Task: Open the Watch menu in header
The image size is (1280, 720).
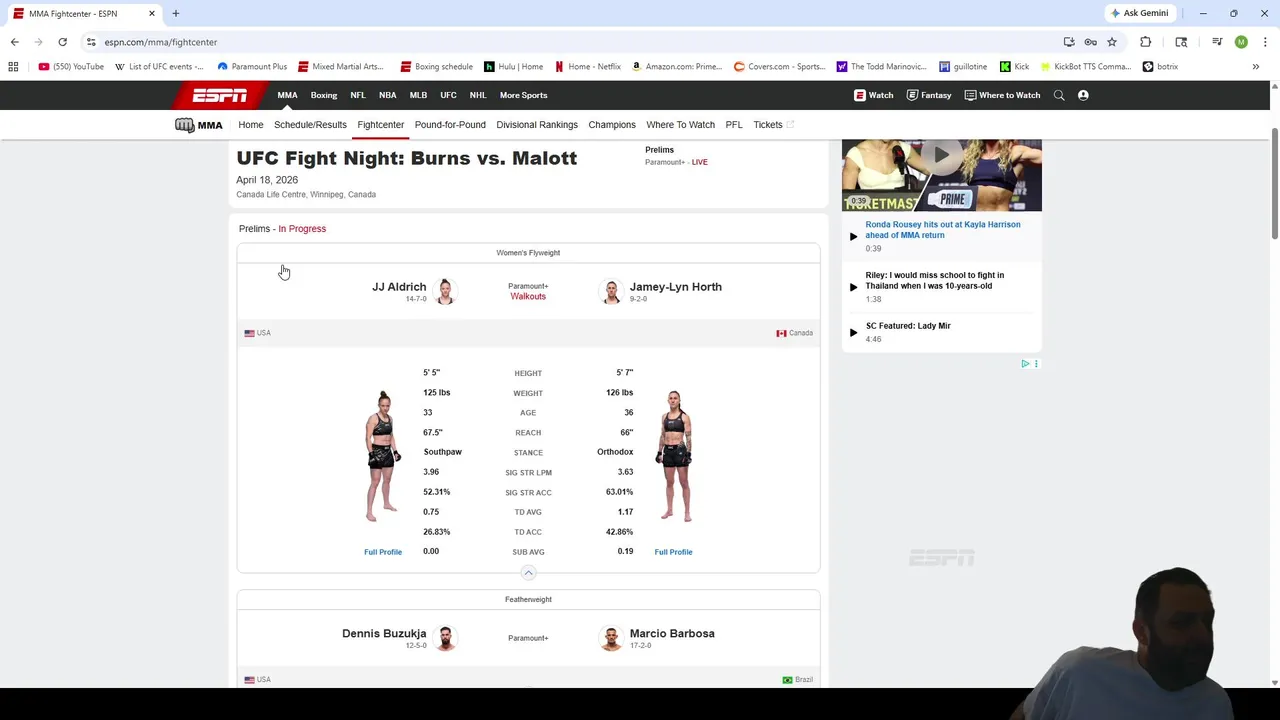Action: [873, 95]
